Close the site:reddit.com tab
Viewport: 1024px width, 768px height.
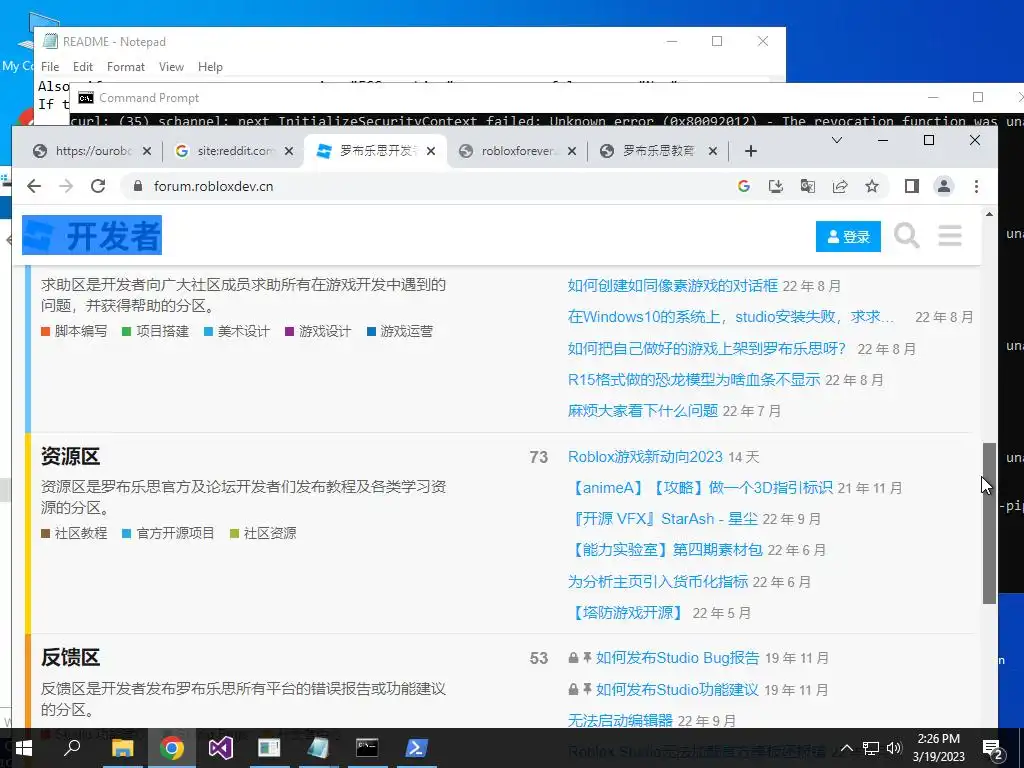pos(289,151)
